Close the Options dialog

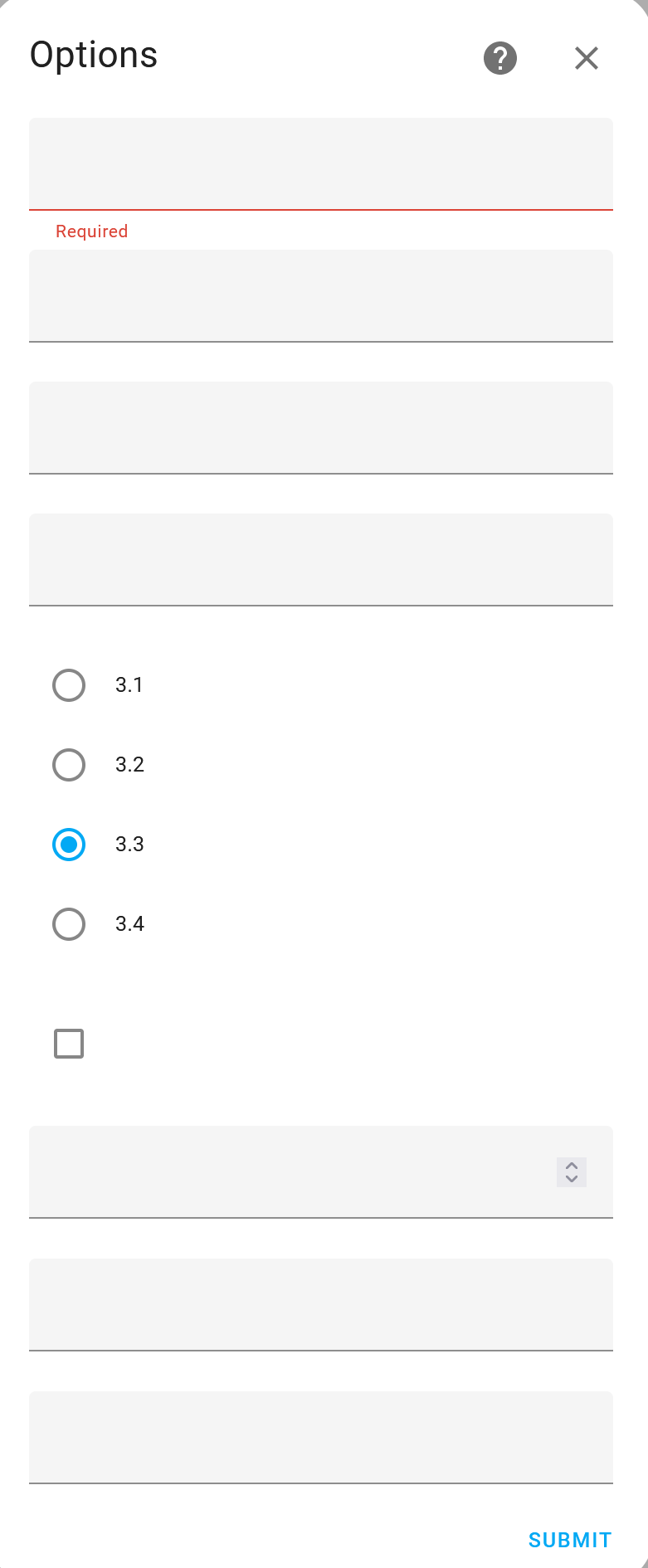pyautogui.click(x=586, y=58)
